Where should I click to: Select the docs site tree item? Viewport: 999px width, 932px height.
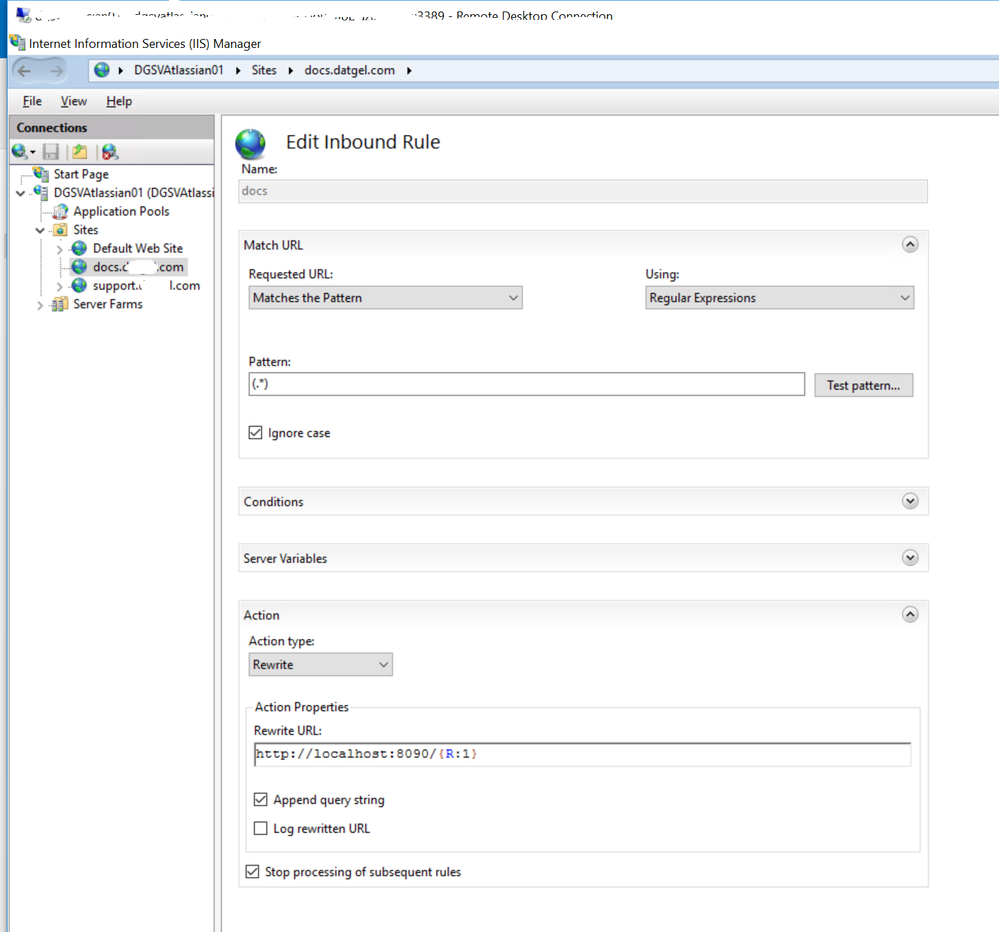pos(138,267)
